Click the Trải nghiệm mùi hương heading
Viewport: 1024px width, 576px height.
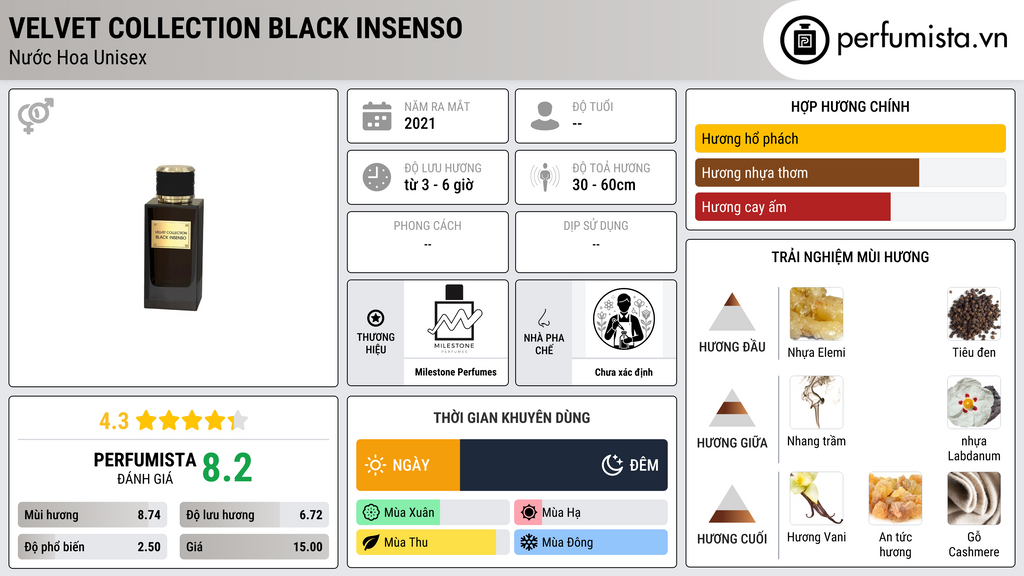coord(850,257)
